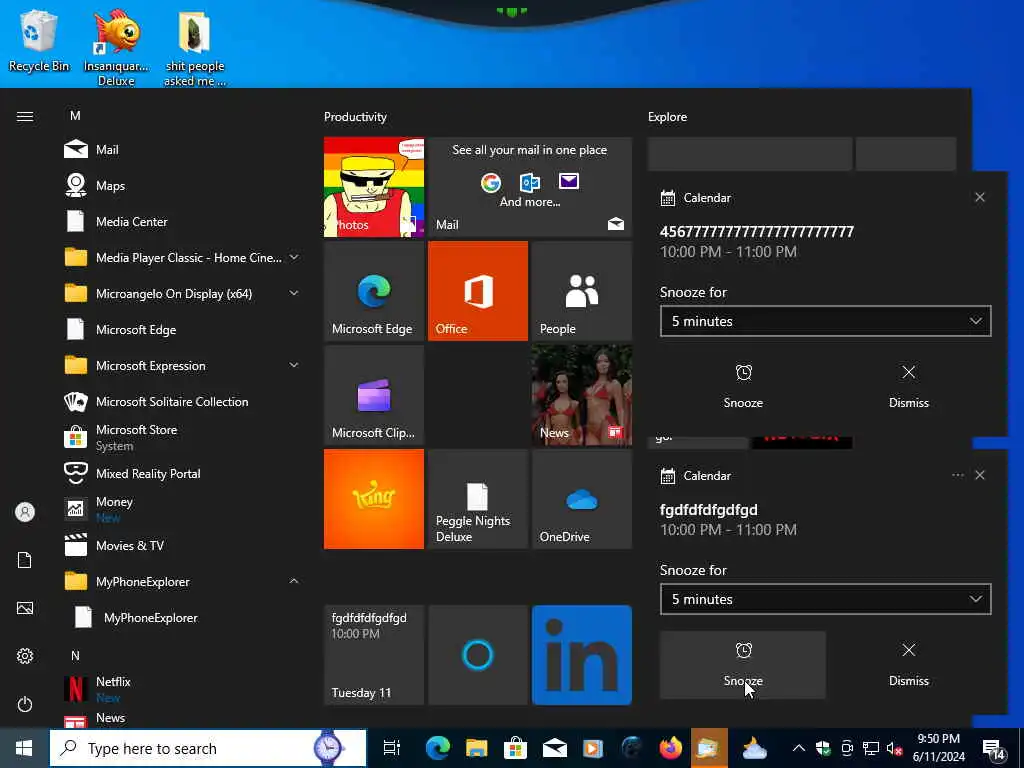Open the People tile
1024x768 pixels.
582,291
